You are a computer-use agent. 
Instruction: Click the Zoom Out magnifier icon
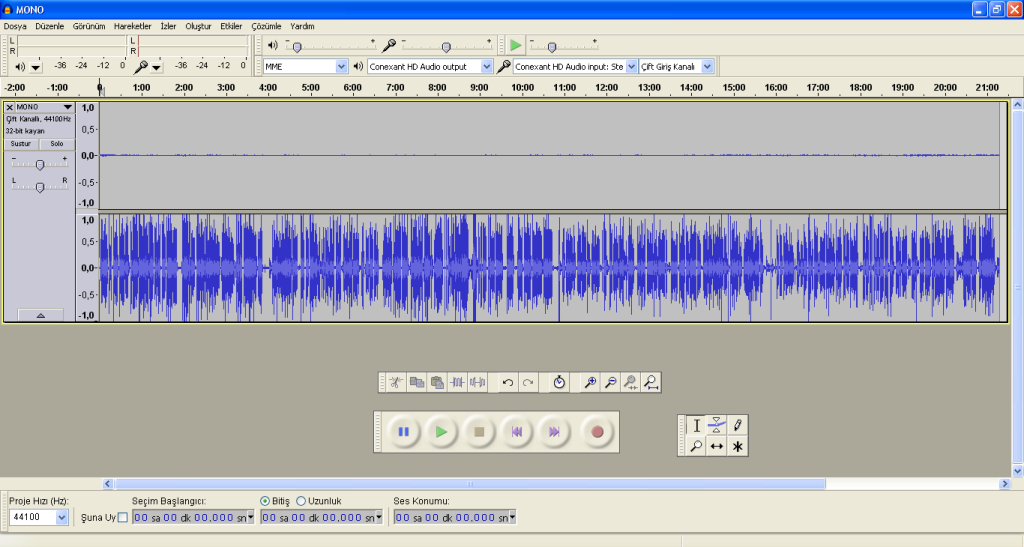610,383
